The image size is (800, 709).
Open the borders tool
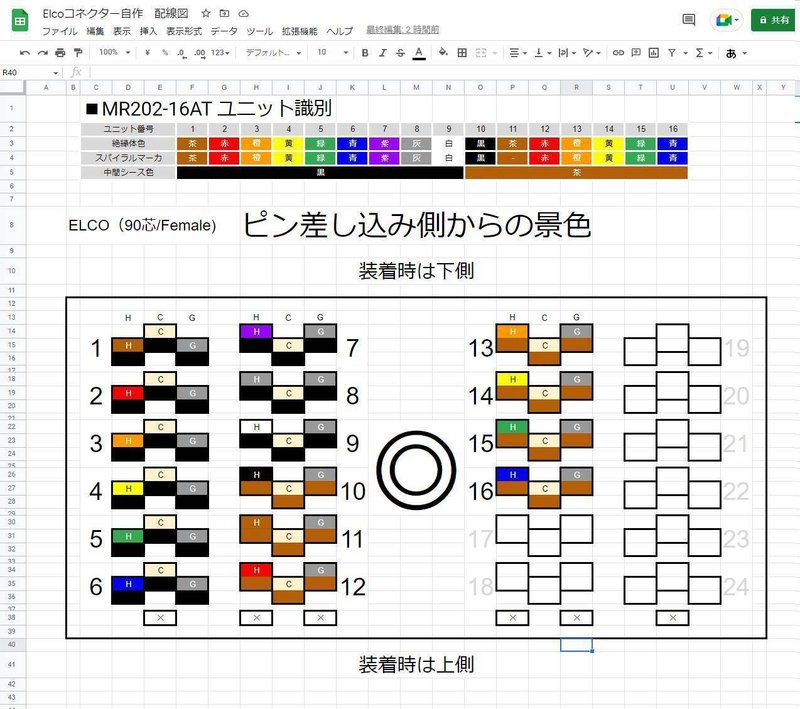point(463,52)
